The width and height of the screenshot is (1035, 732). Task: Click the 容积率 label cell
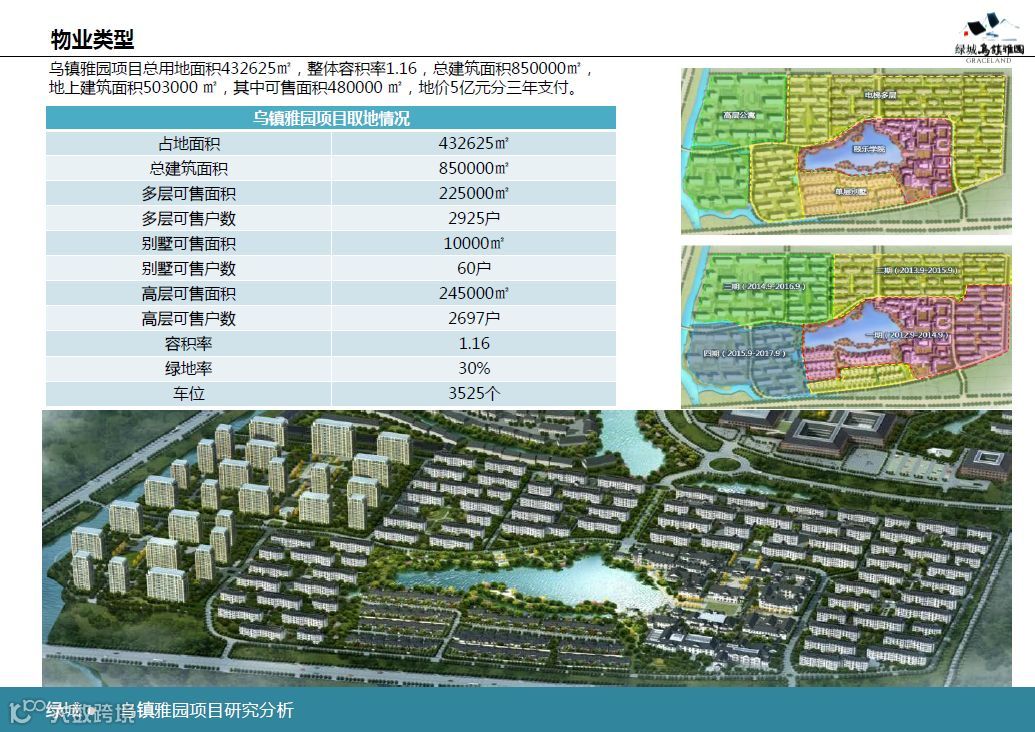189,344
